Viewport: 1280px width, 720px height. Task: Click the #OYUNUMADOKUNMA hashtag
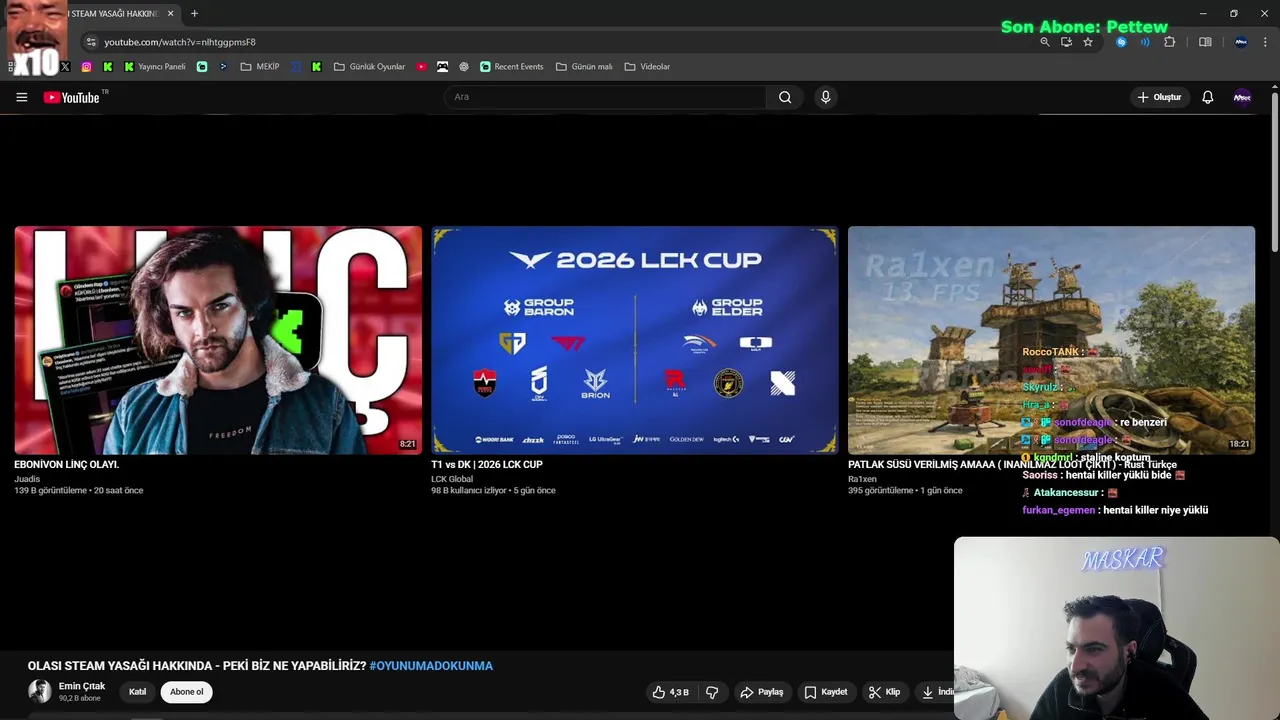pyautogui.click(x=431, y=666)
